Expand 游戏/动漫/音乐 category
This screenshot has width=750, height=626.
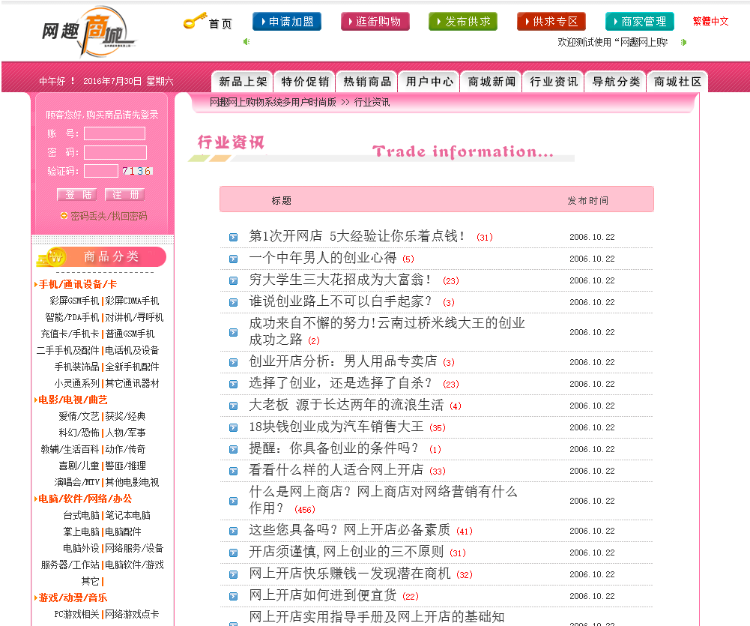tap(73, 598)
